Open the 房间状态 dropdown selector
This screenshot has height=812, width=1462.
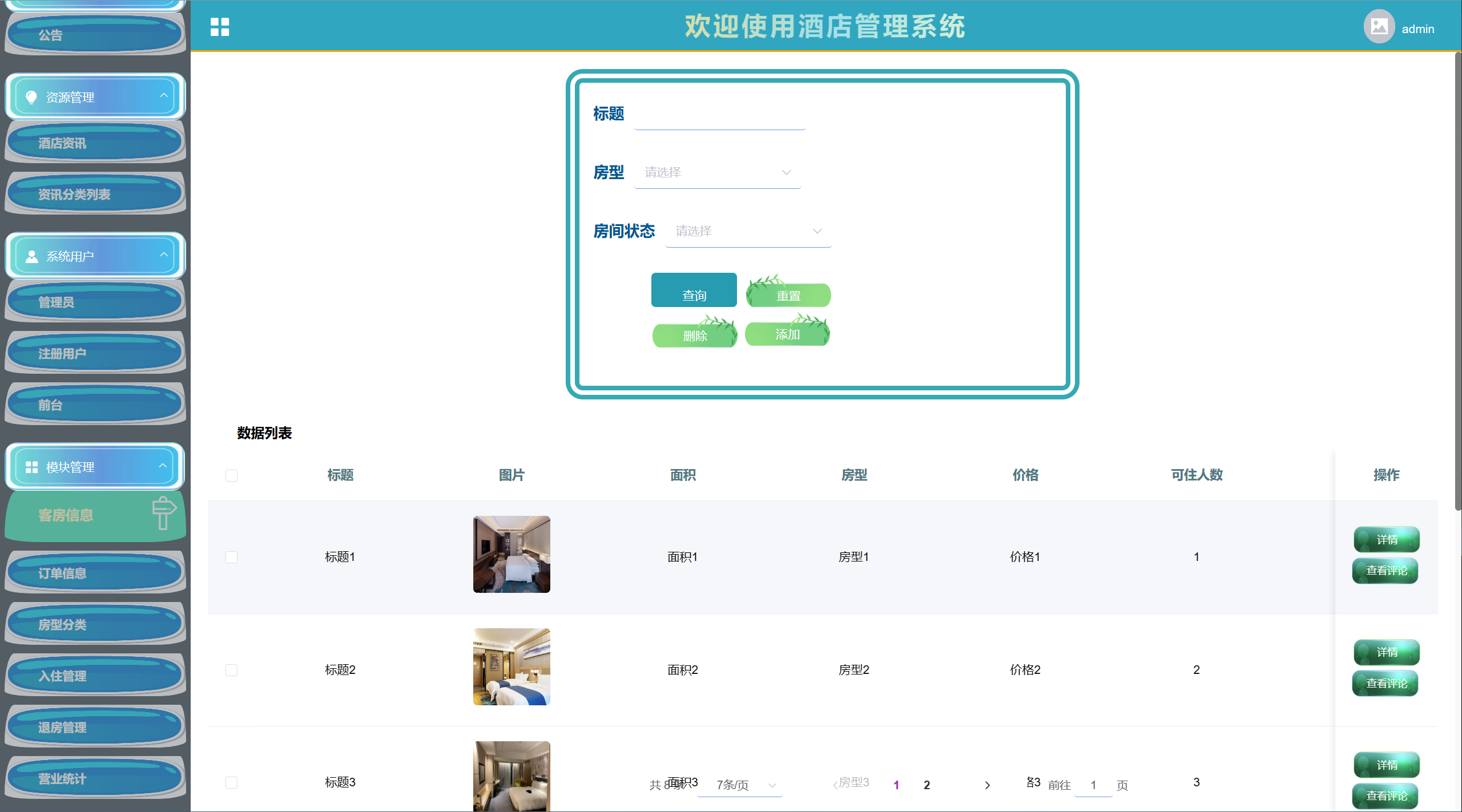pos(748,231)
